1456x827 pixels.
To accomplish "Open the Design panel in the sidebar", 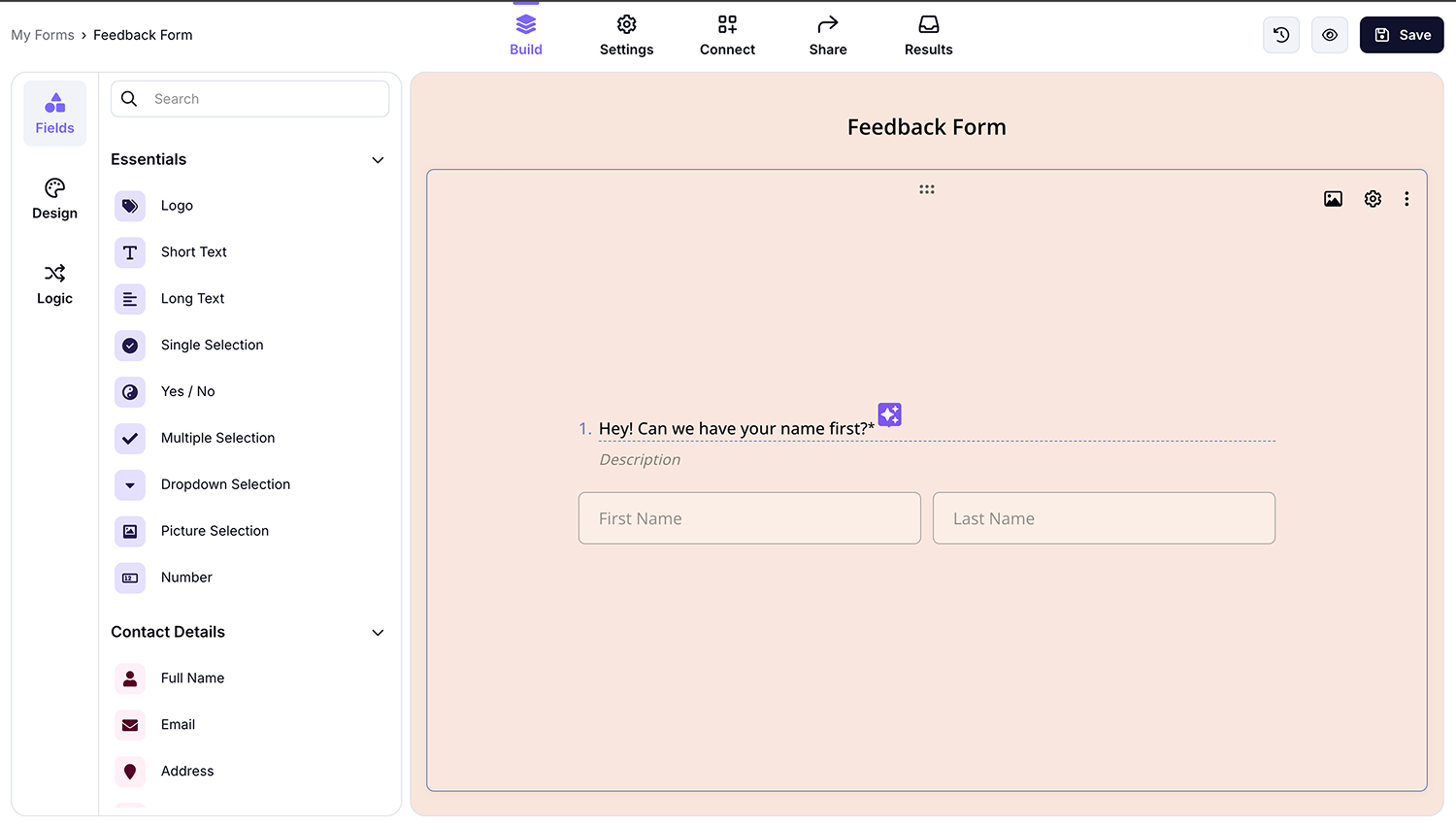I will click(54, 198).
